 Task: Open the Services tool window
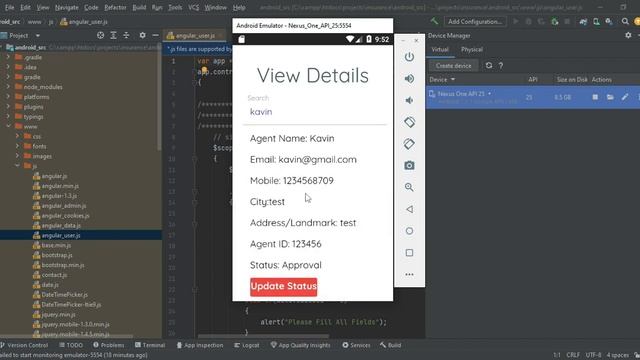(x=356, y=345)
